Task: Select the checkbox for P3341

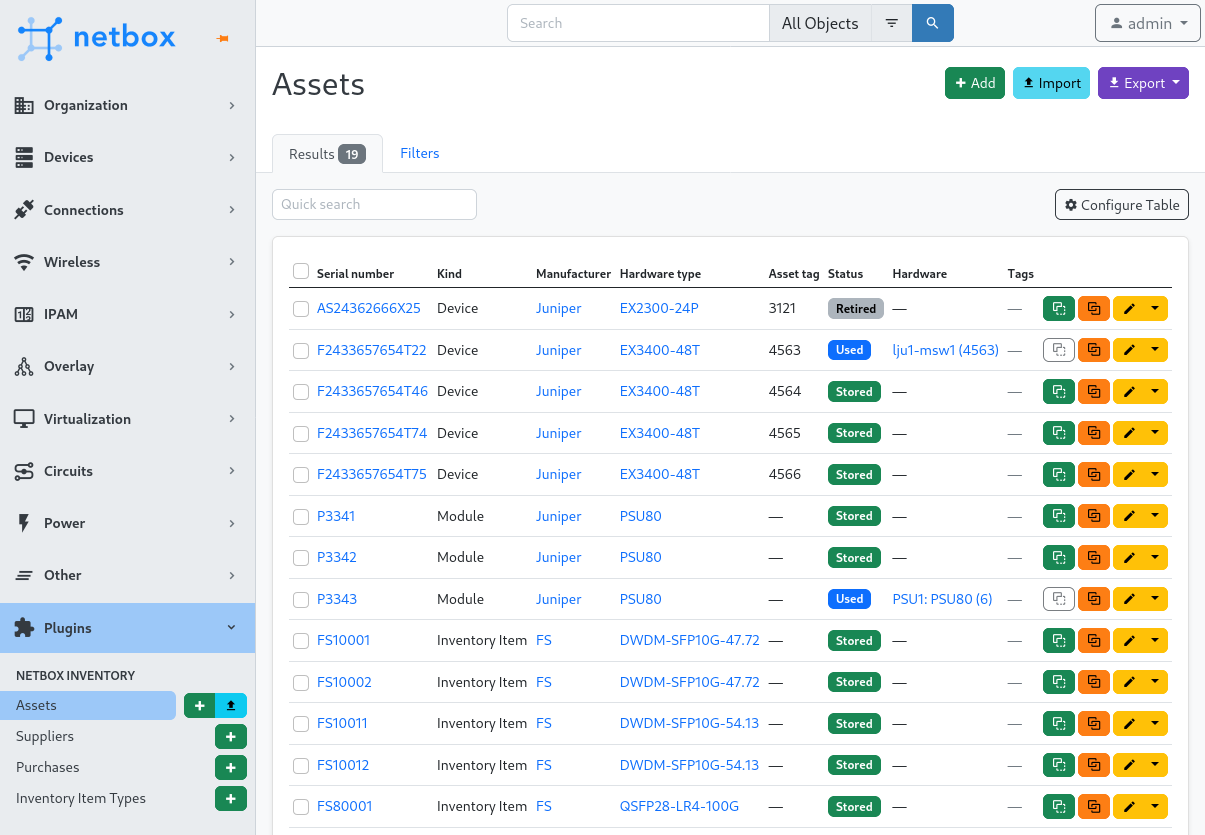Action: (x=301, y=517)
